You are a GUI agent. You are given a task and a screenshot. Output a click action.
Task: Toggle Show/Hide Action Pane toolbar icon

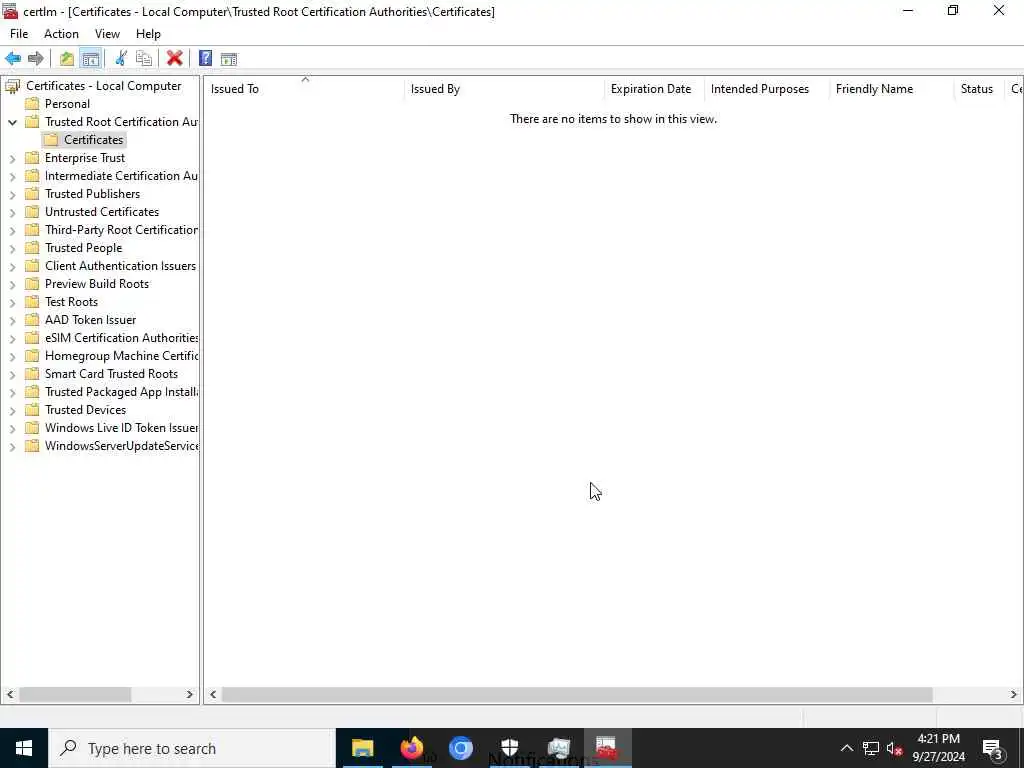pyautogui.click(x=229, y=59)
